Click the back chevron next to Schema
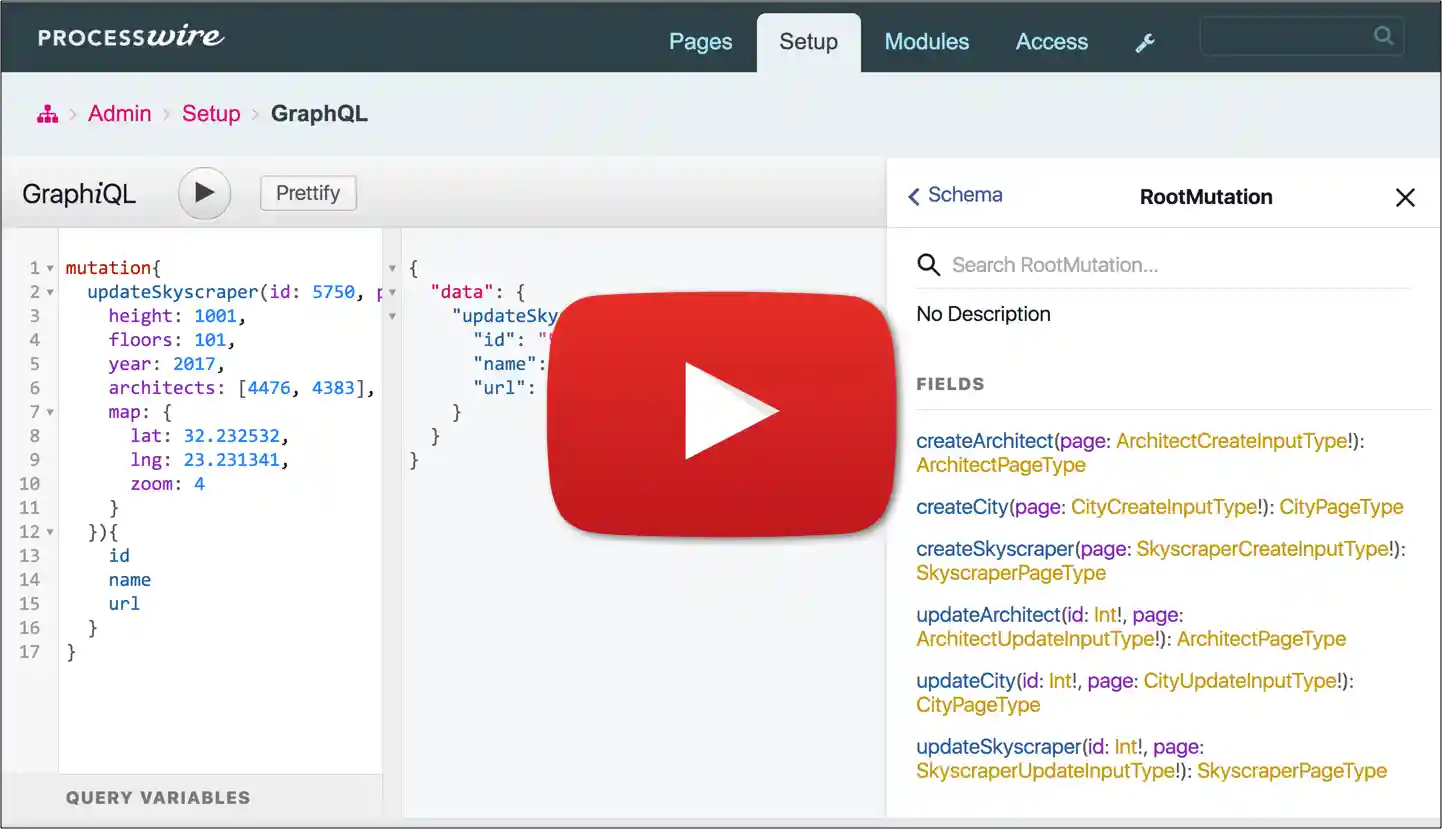Screen dimensions: 1442x829 click(x=913, y=196)
